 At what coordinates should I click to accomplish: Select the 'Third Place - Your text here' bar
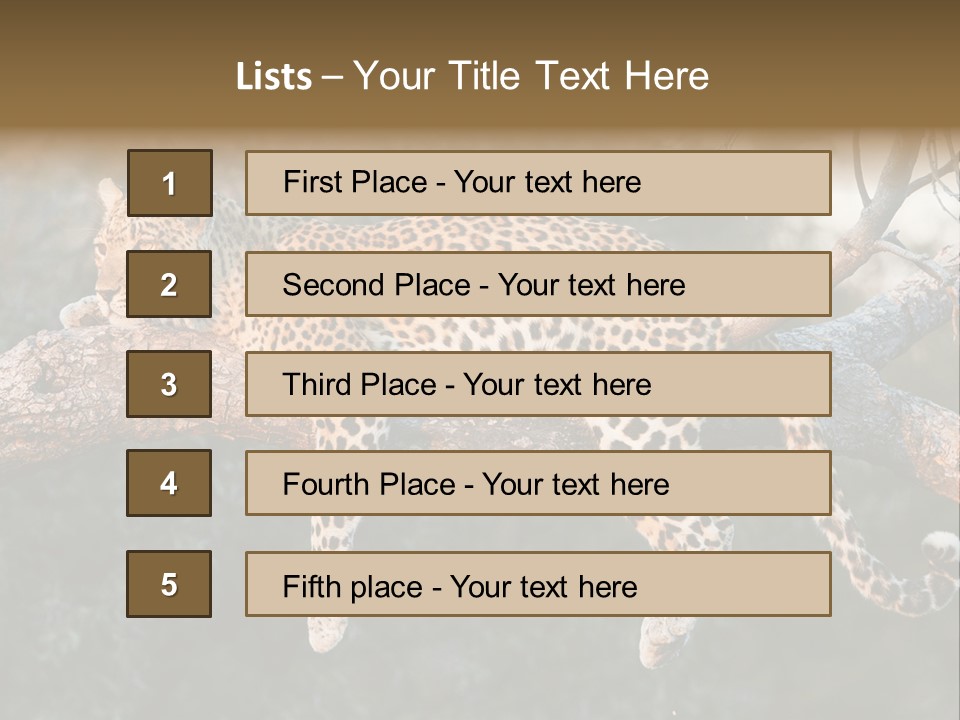point(538,384)
